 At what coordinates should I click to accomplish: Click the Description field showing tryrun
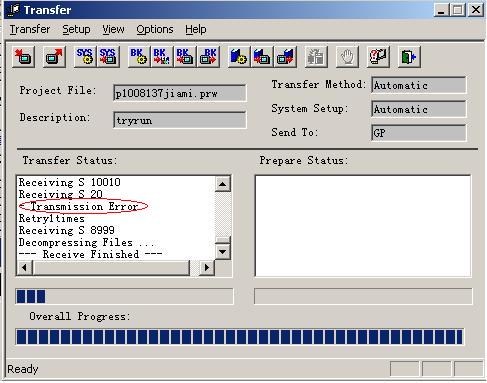pyautogui.click(x=180, y=120)
